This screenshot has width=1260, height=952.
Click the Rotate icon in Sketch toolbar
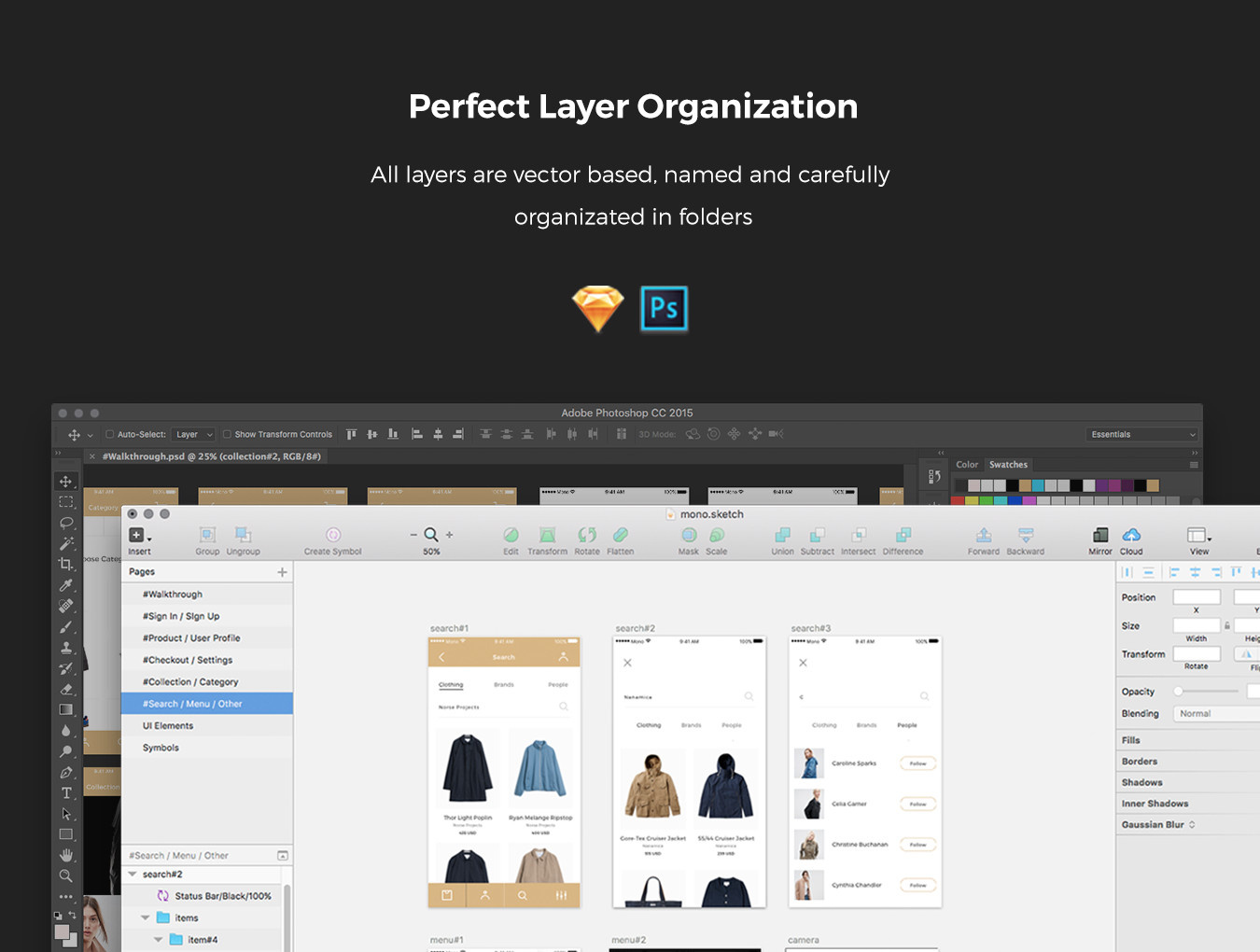point(587,535)
